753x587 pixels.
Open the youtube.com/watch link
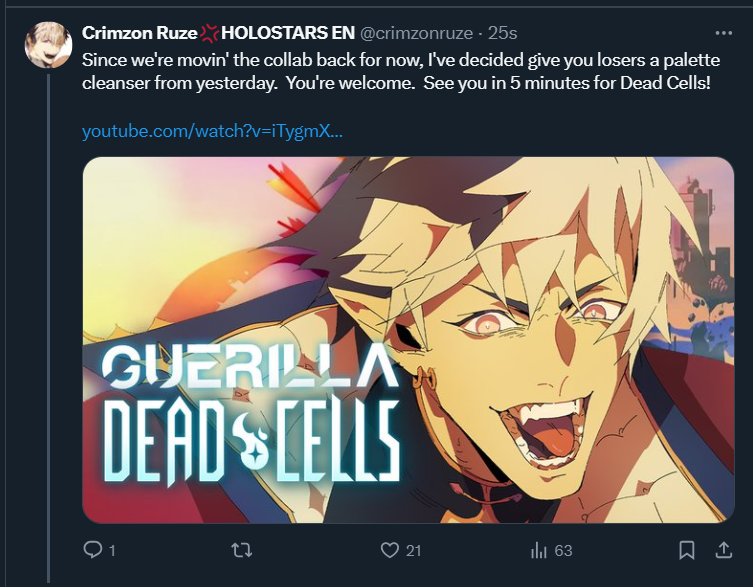[x=212, y=131]
